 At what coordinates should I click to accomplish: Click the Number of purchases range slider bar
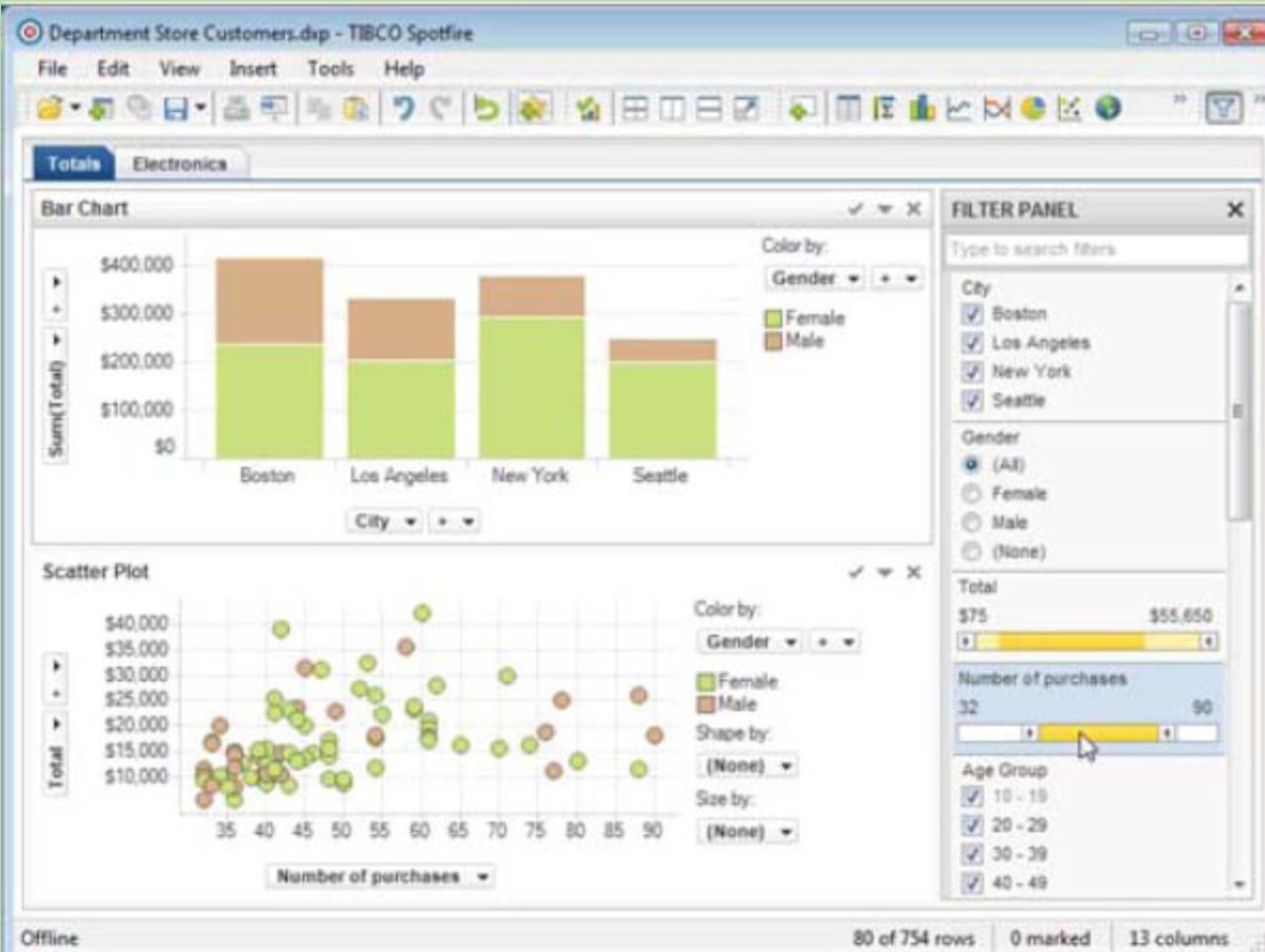pyautogui.click(x=1099, y=733)
